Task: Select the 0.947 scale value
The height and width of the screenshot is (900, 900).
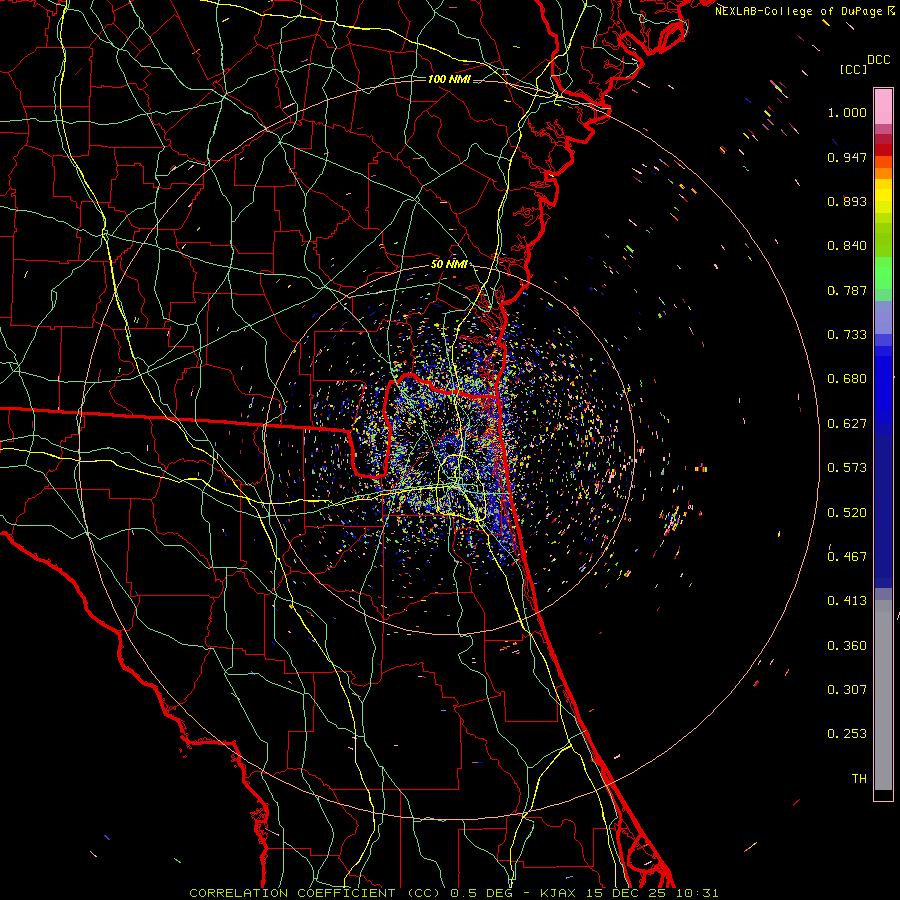Action: tap(847, 157)
